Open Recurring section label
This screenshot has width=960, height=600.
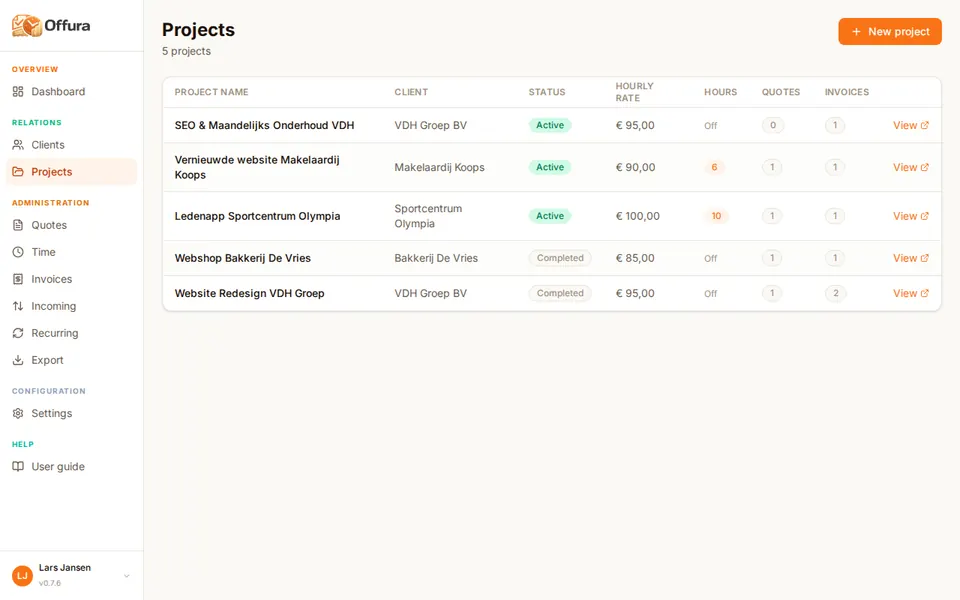coord(55,333)
